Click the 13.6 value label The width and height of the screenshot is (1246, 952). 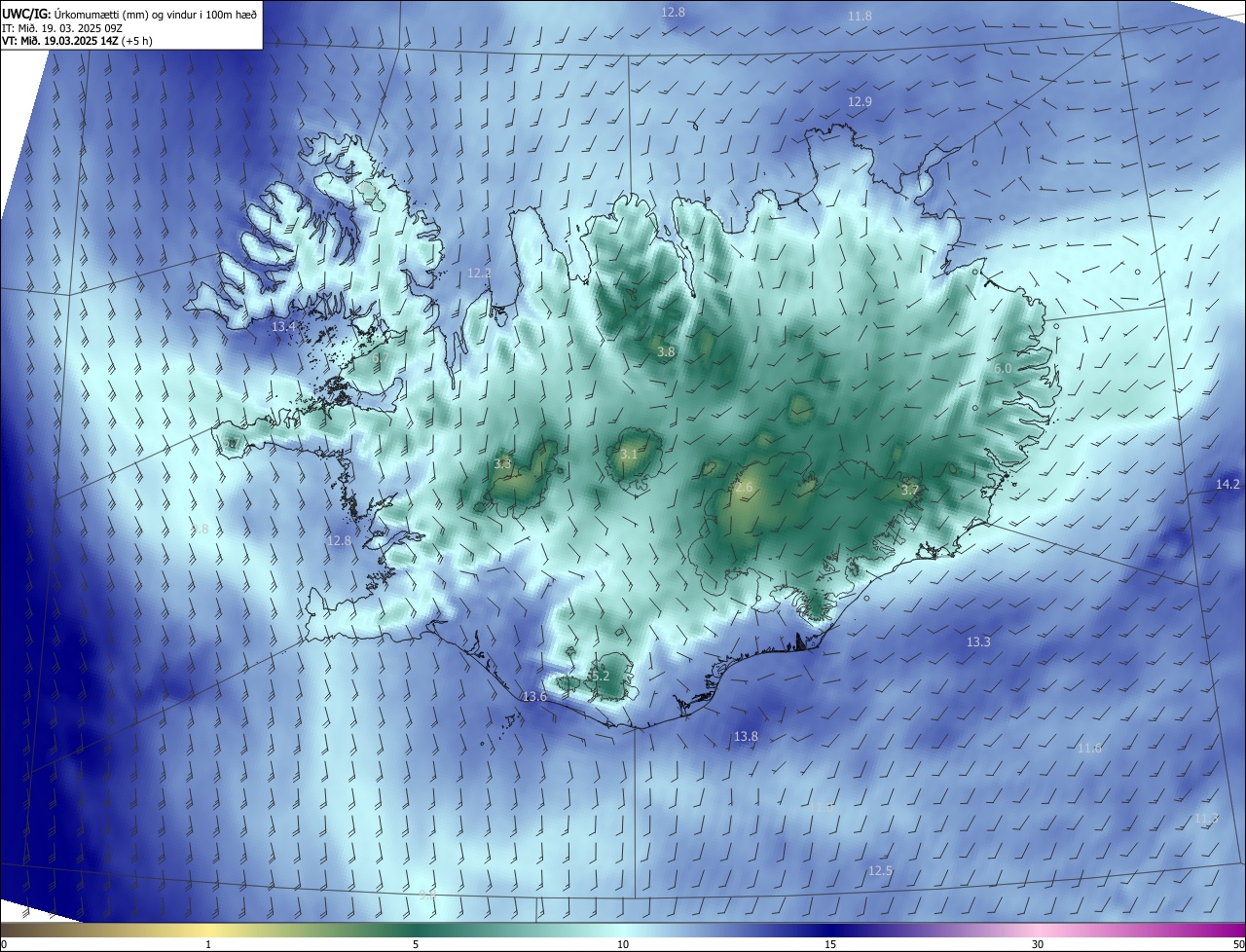534,697
